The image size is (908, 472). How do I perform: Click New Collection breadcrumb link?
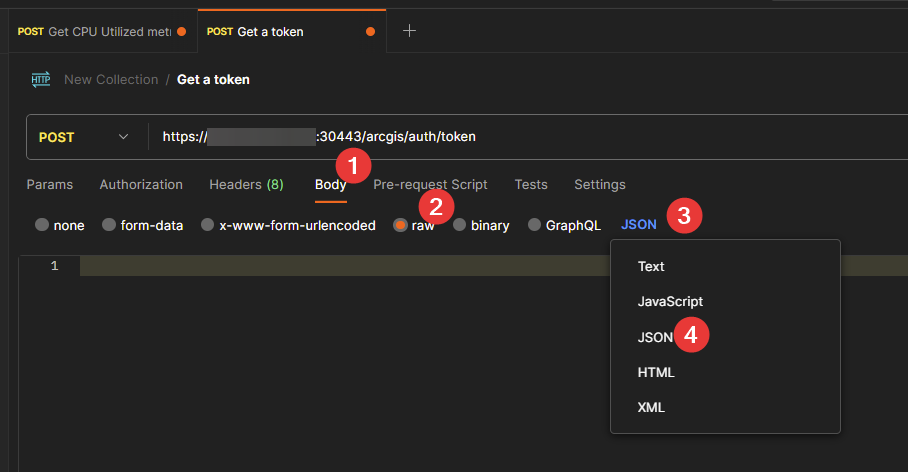[x=111, y=79]
